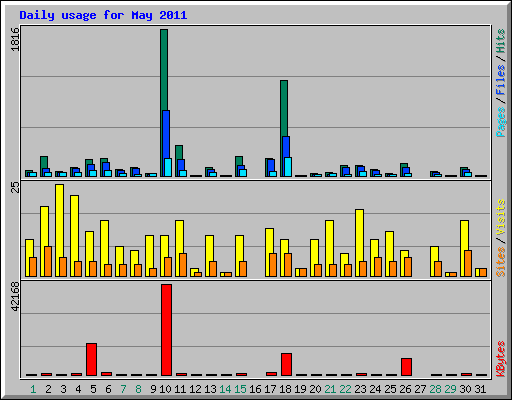This screenshot has height=400, width=512.
Task: Click the green Hits legend label
Action: tap(500, 41)
